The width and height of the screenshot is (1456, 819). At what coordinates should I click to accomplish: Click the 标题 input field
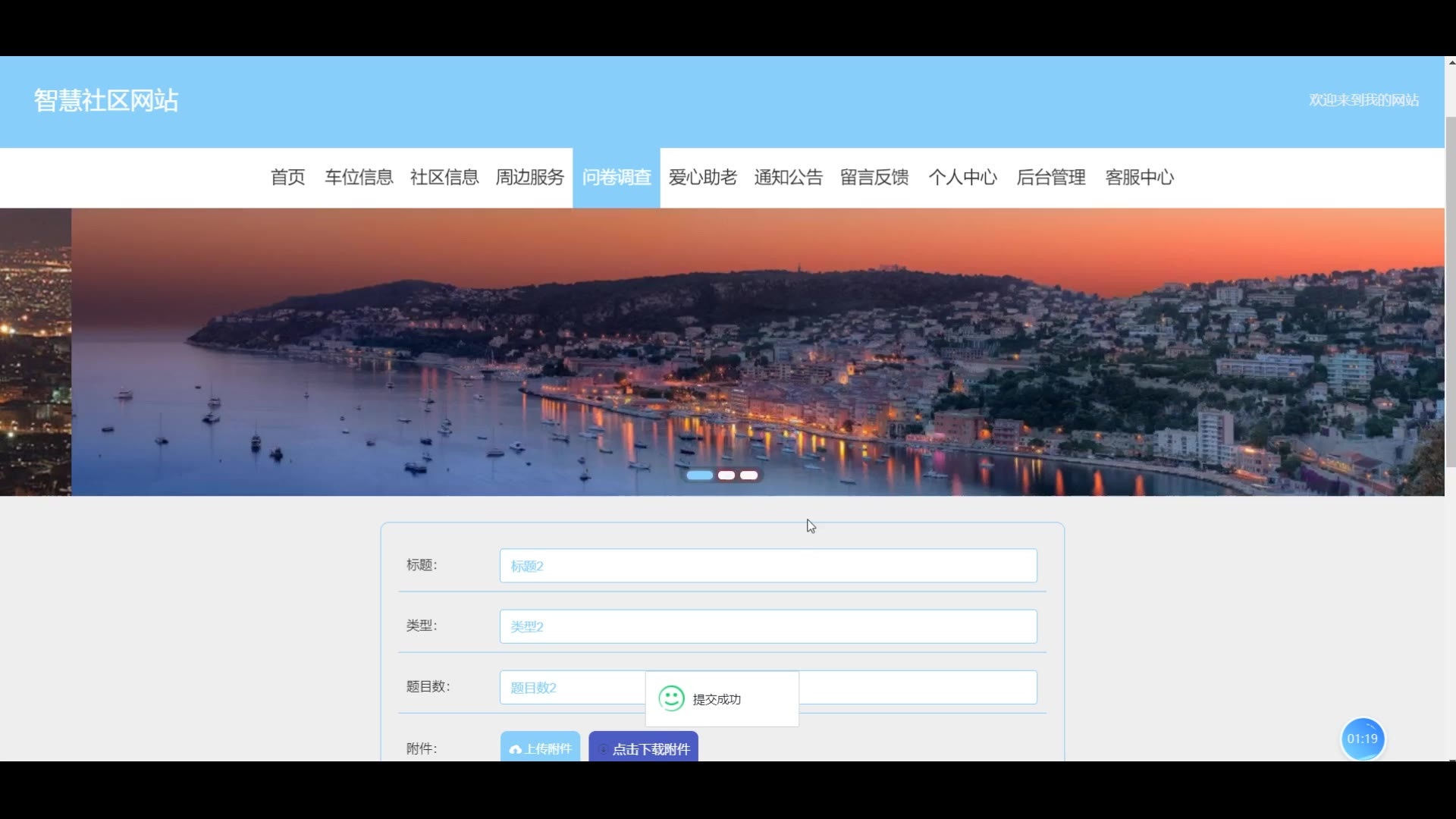(x=767, y=566)
